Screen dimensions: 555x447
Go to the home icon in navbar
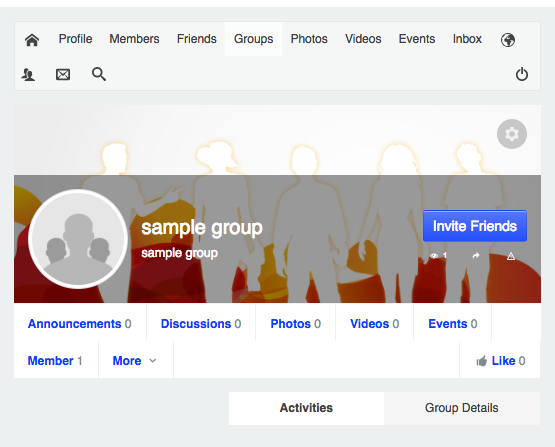pyautogui.click(x=32, y=40)
